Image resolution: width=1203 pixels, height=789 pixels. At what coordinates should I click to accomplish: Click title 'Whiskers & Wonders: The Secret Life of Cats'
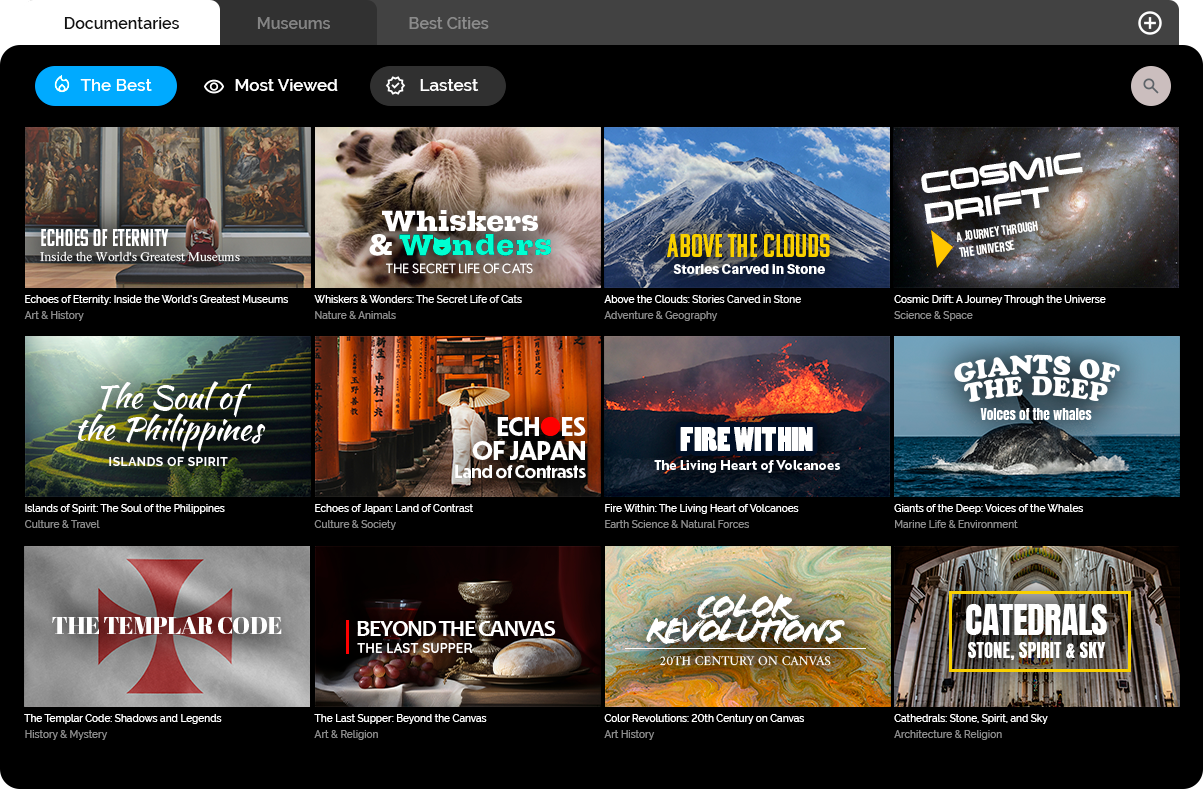tap(418, 299)
